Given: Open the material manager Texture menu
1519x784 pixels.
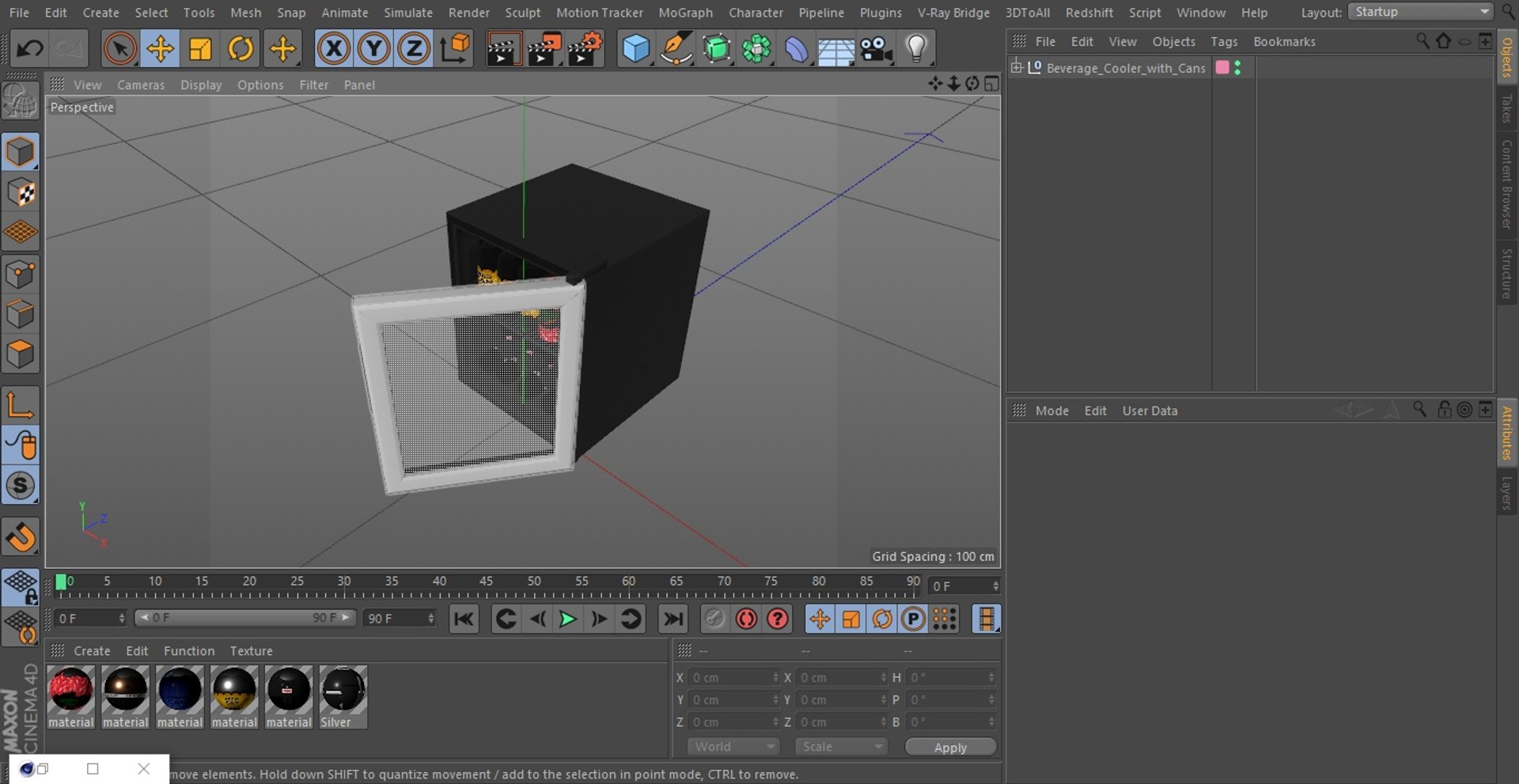Looking at the screenshot, I should pyautogui.click(x=251, y=650).
